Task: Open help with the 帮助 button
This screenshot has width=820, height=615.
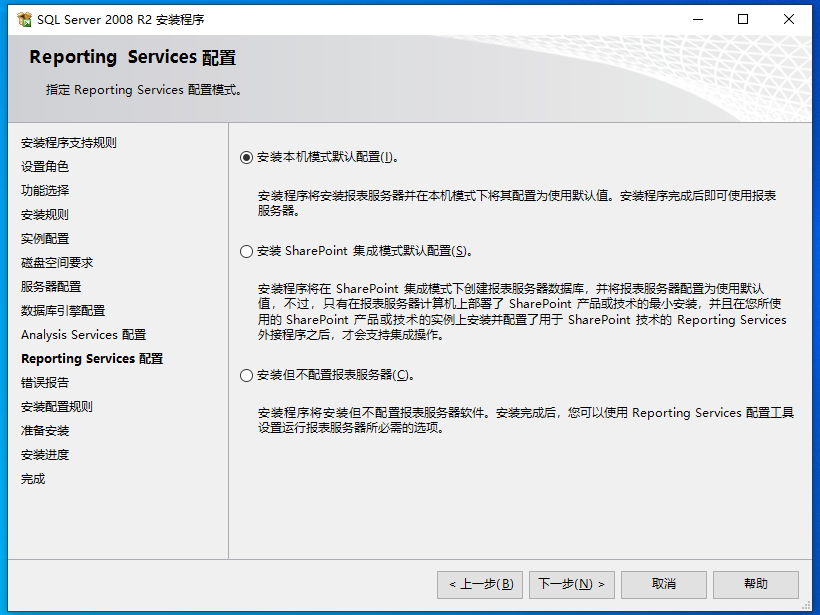Action: click(x=756, y=584)
